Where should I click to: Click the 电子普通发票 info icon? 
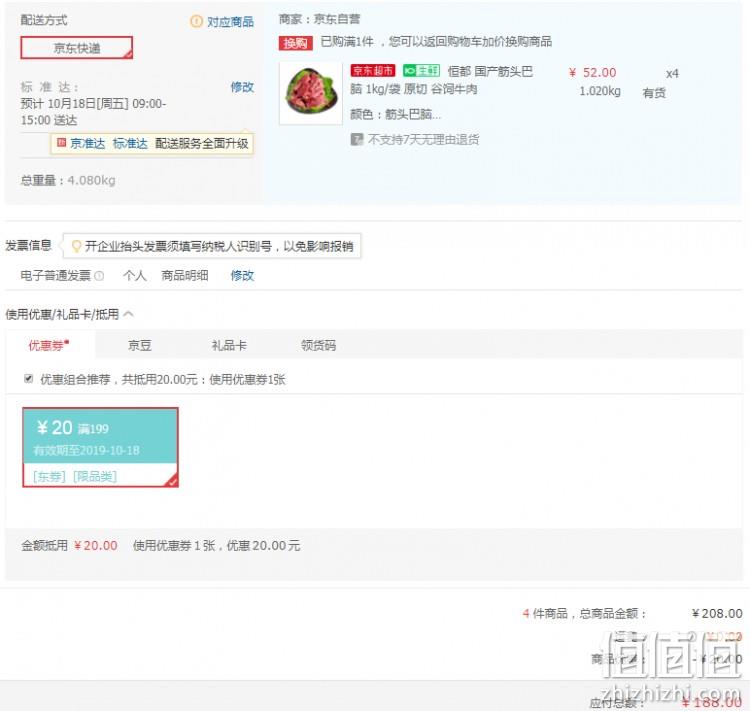99,276
